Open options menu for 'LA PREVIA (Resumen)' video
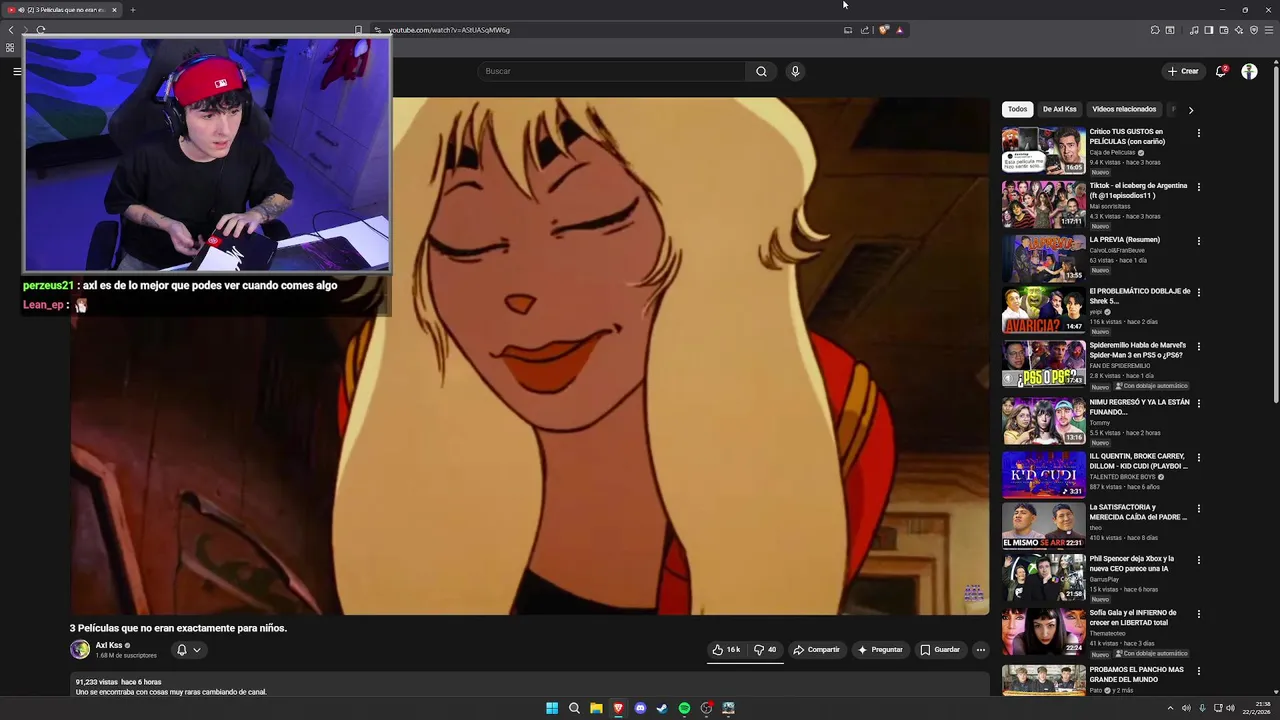 (x=1198, y=241)
